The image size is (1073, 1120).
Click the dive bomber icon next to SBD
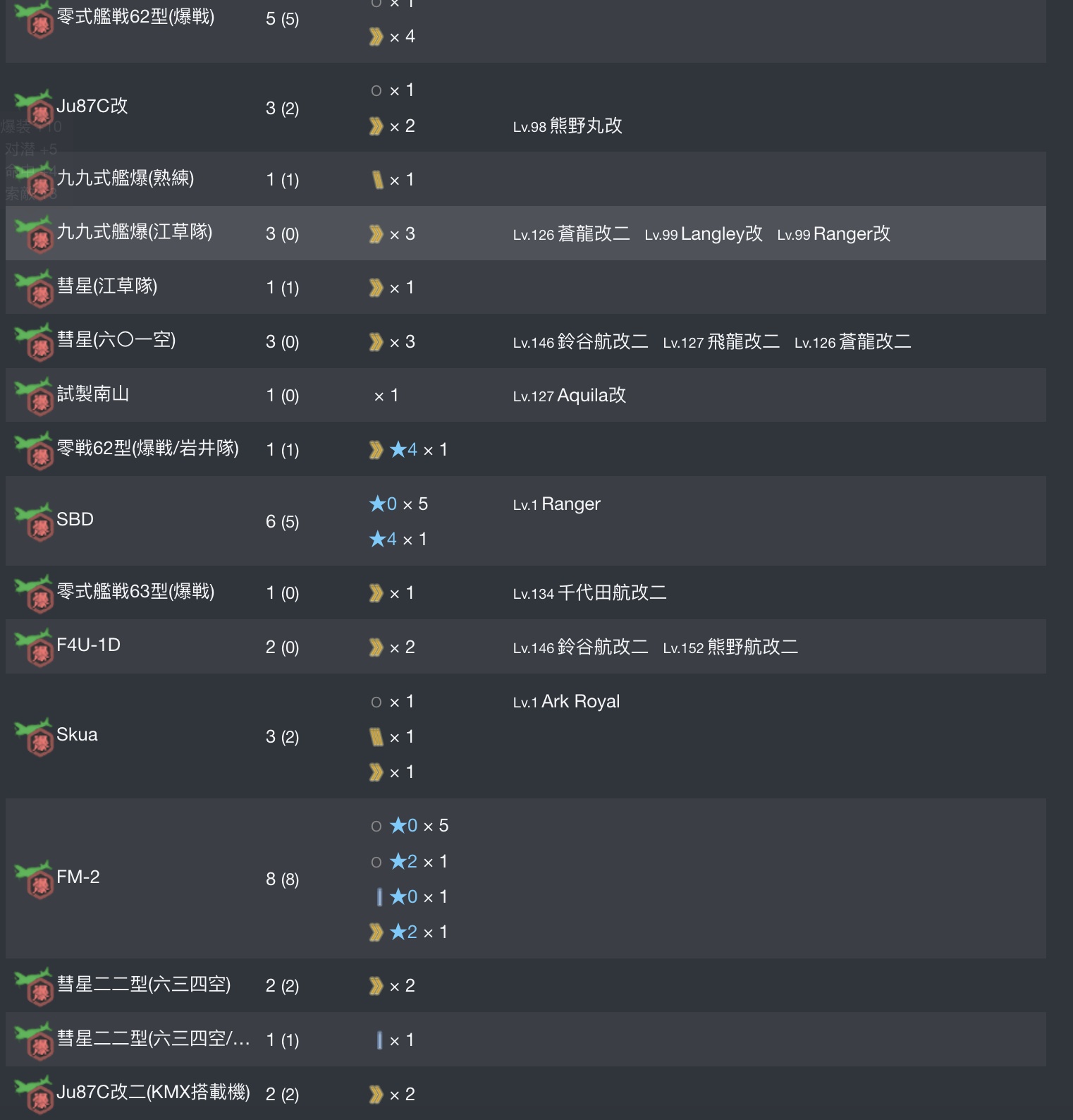click(34, 522)
